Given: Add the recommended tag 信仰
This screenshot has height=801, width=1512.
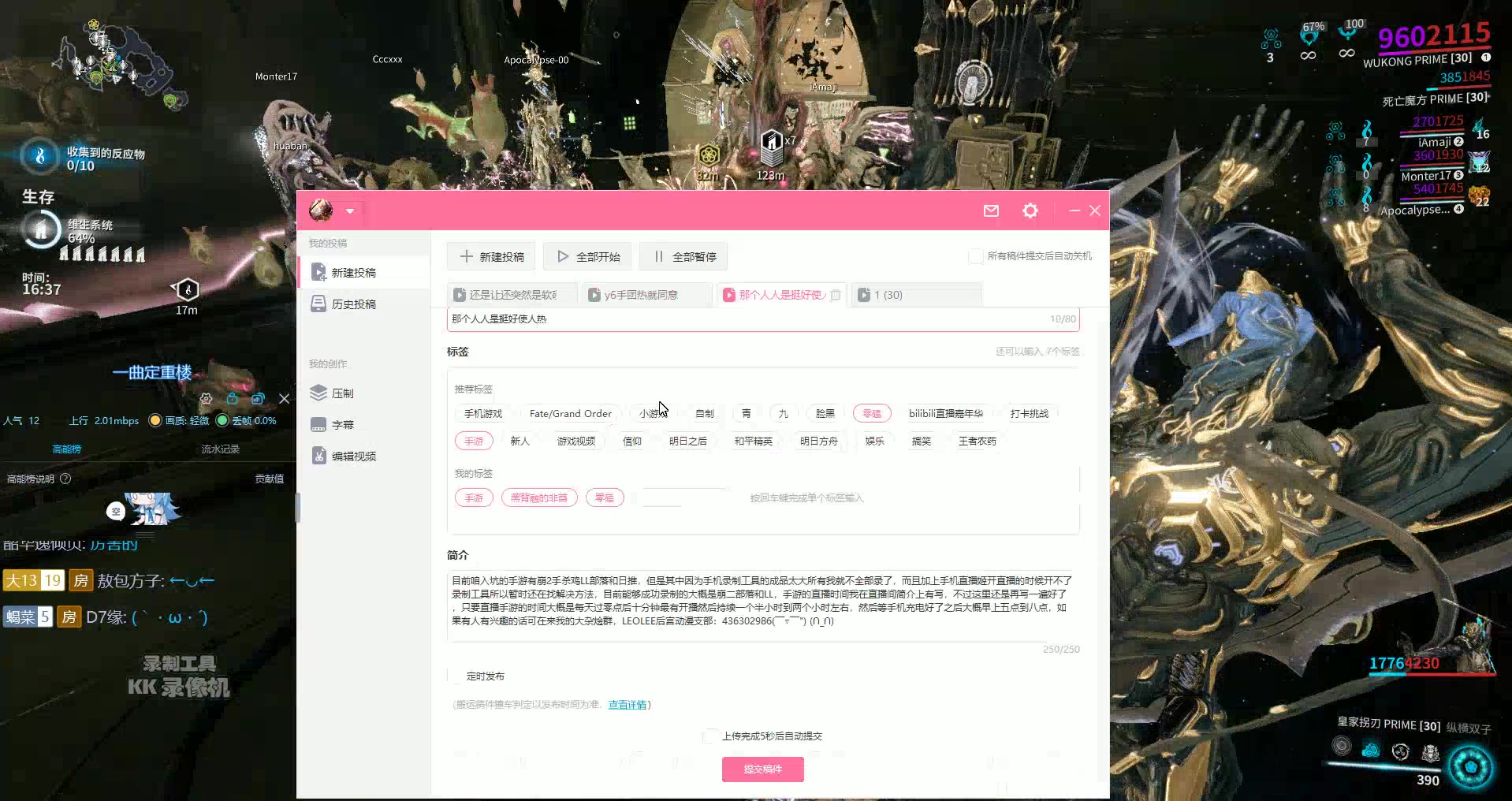Looking at the screenshot, I should point(632,441).
